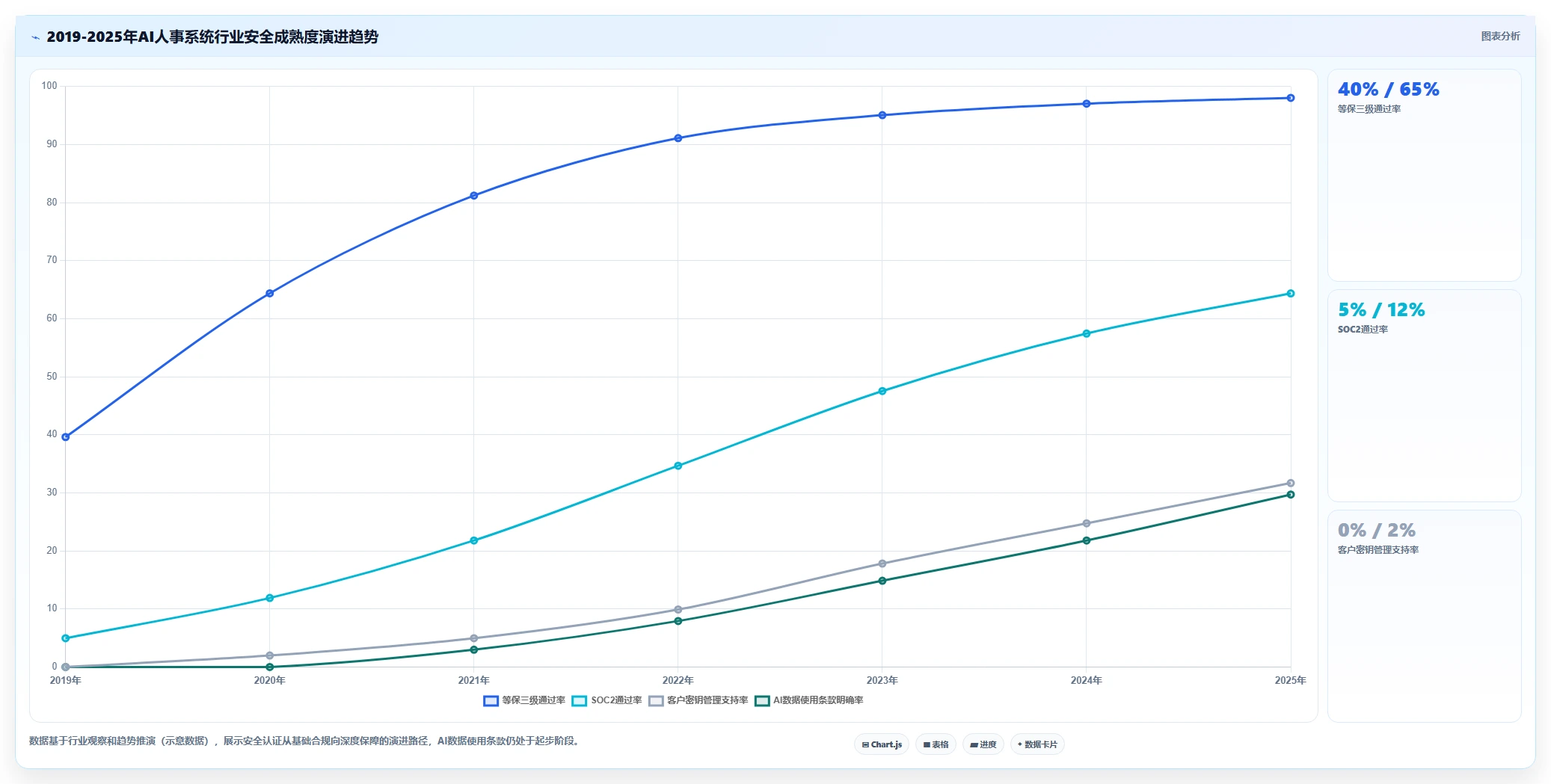
Task: Click the gray line point at 2024年
Action: point(1087,523)
